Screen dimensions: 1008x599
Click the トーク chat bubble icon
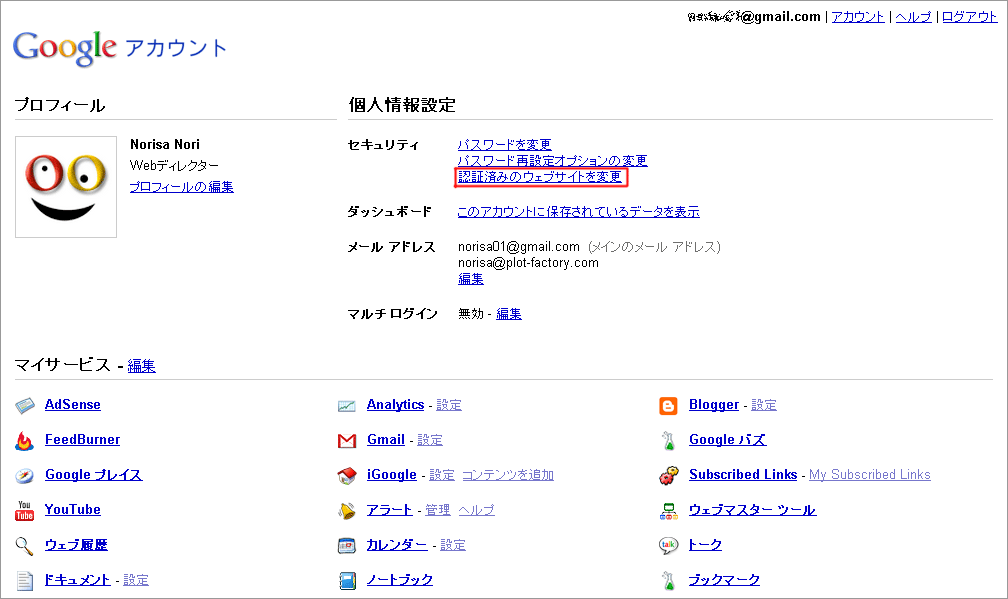tap(669, 546)
